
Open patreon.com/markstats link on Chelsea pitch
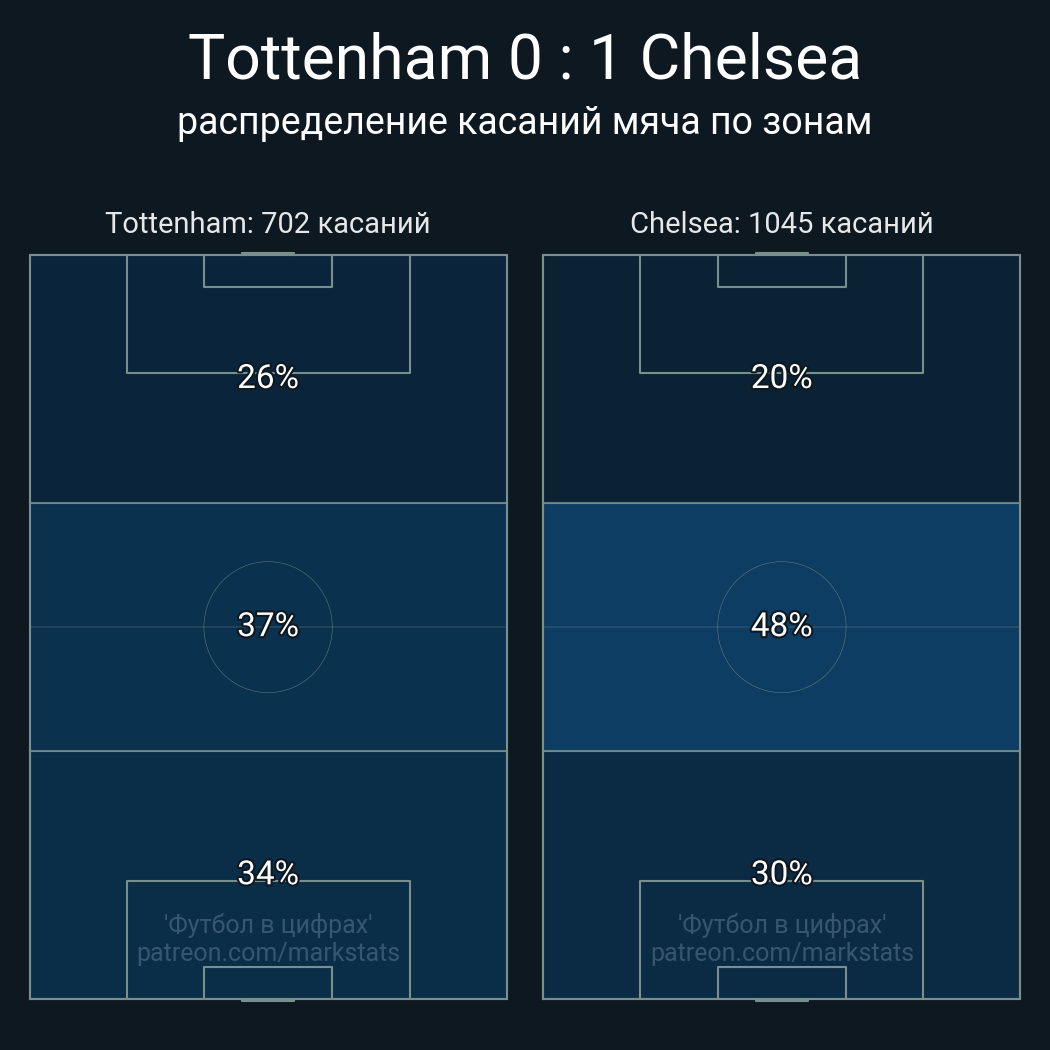[x=781, y=953]
